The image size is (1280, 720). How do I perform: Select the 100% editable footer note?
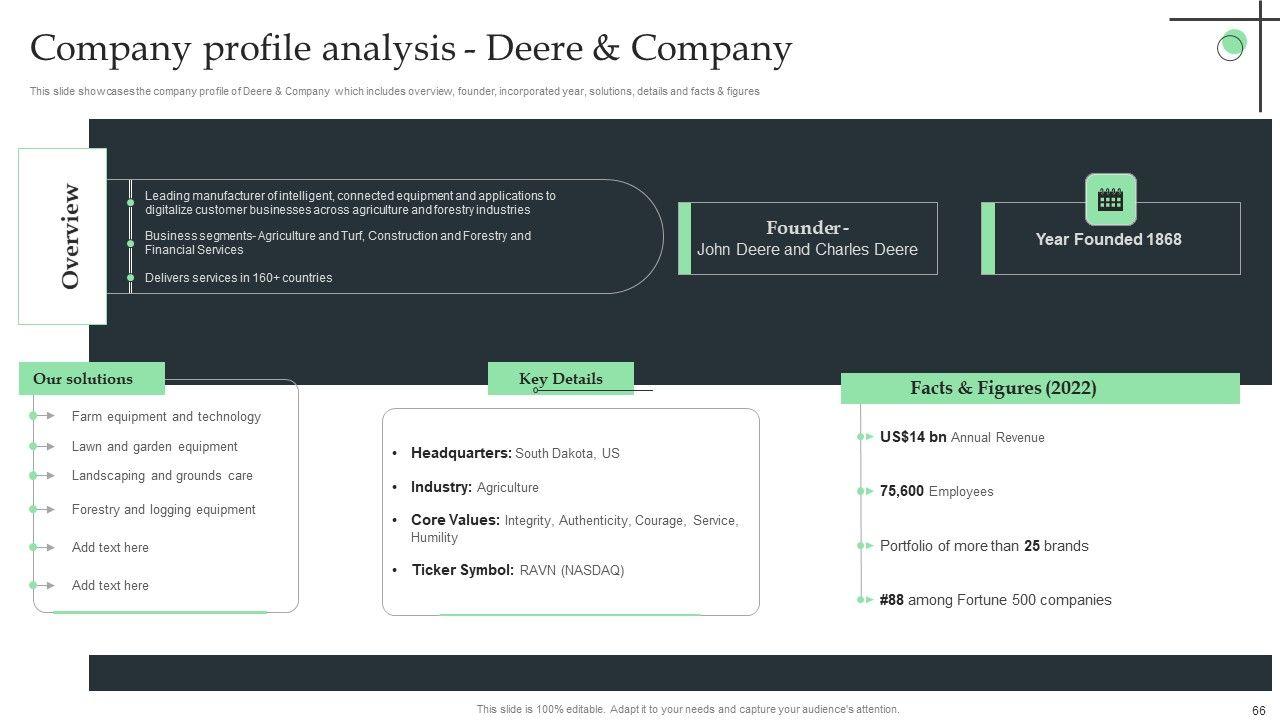click(688, 709)
